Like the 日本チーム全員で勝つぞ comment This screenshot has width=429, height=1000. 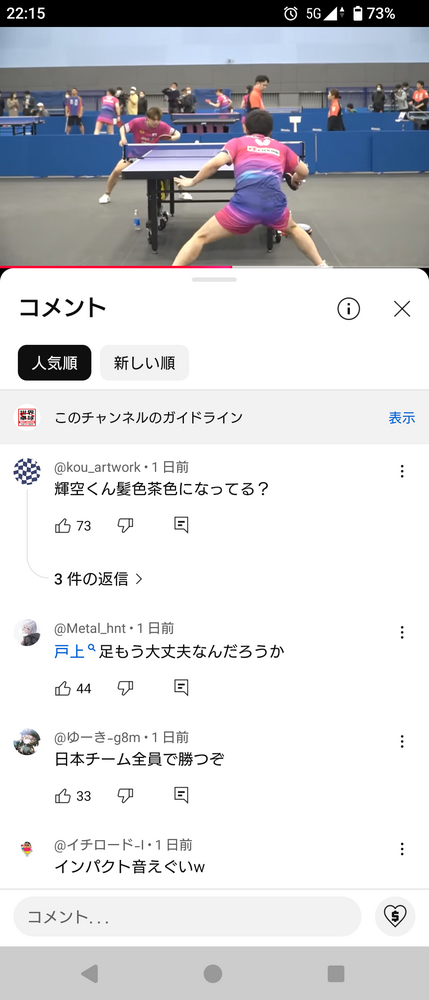pyautogui.click(x=63, y=795)
